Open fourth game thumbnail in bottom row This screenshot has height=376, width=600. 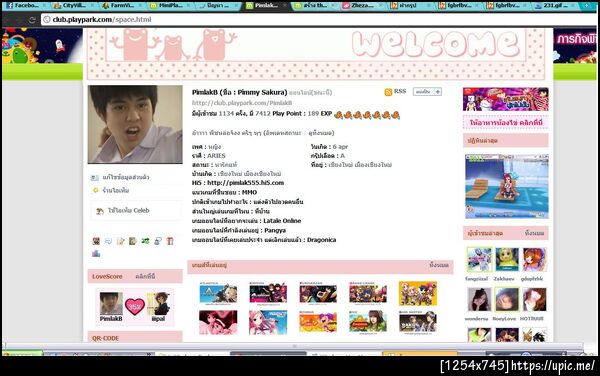pyautogui.click(x=368, y=322)
